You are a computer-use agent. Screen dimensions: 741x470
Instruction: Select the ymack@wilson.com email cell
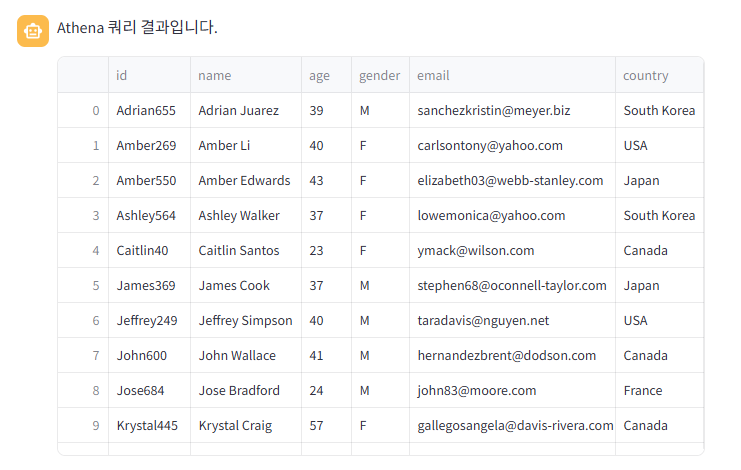512,250
